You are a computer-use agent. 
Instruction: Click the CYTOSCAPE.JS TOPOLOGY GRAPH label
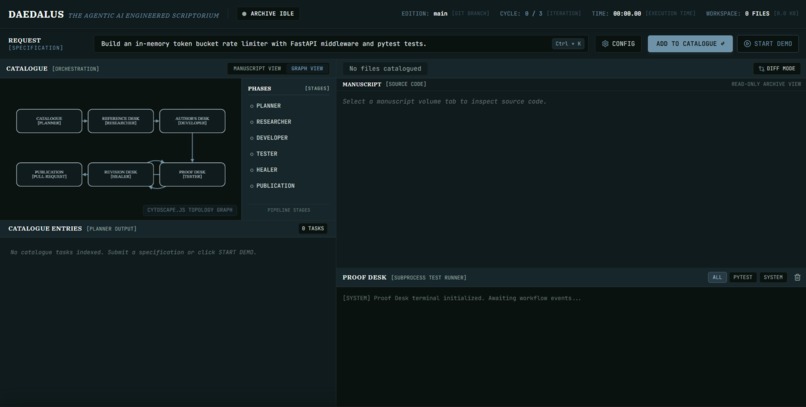pyautogui.click(x=189, y=210)
